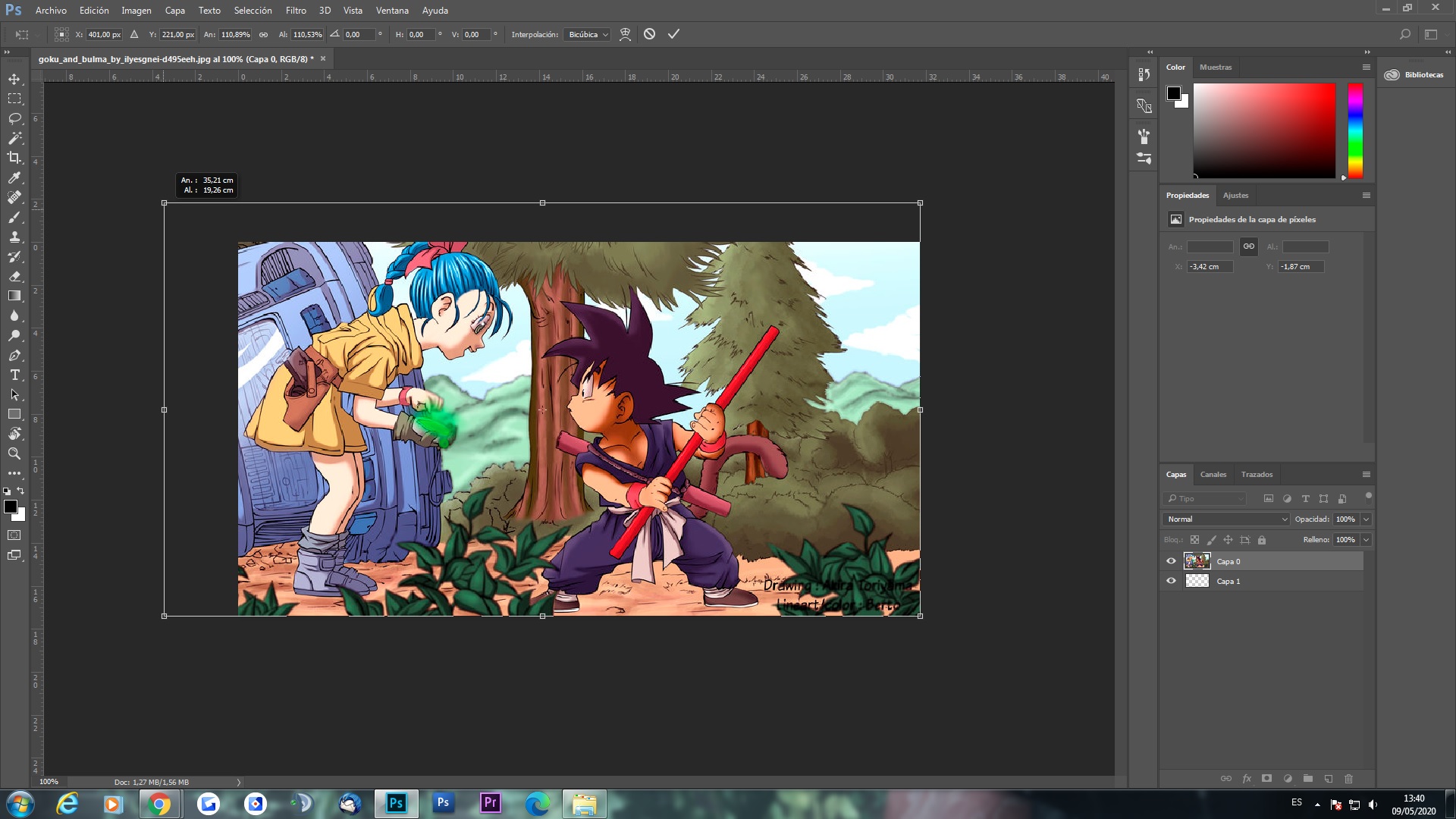Image resolution: width=1456 pixels, height=819 pixels.
Task: Click the delete layer trash icon
Action: (1348, 779)
